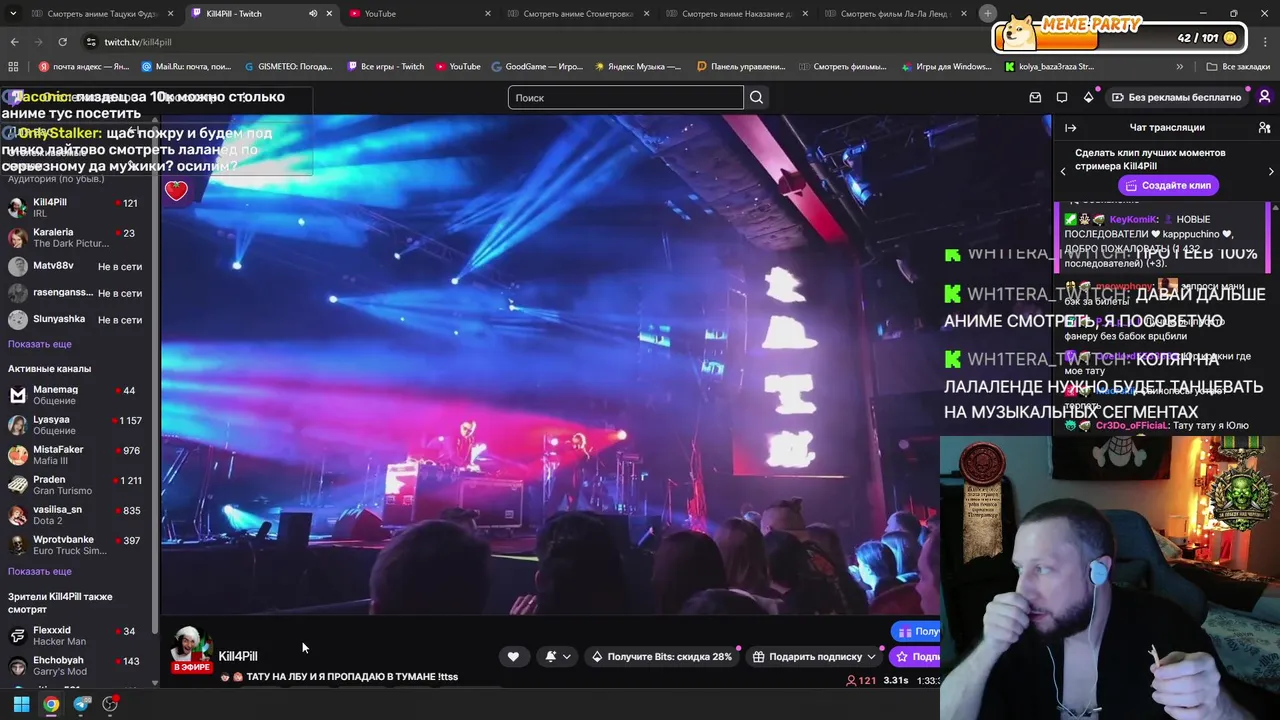Image resolution: width=1280 pixels, height=720 pixels.
Task: Open the browser three-dot menu
Action: (x=1266, y=42)
